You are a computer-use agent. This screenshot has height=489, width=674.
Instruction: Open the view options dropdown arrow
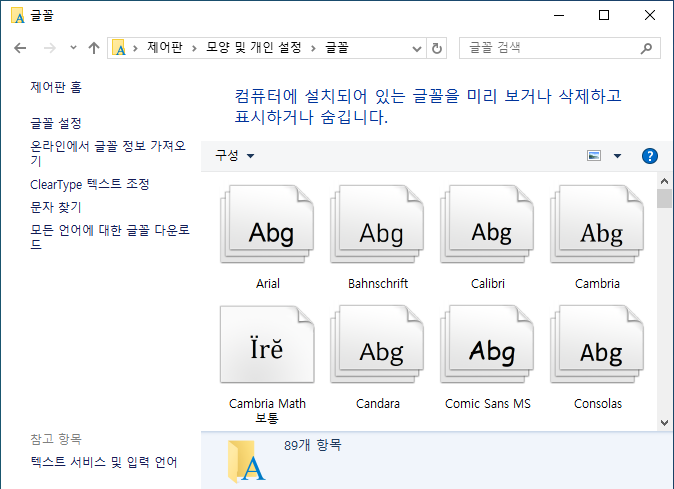pyautogui.click(x=617, y=156)
